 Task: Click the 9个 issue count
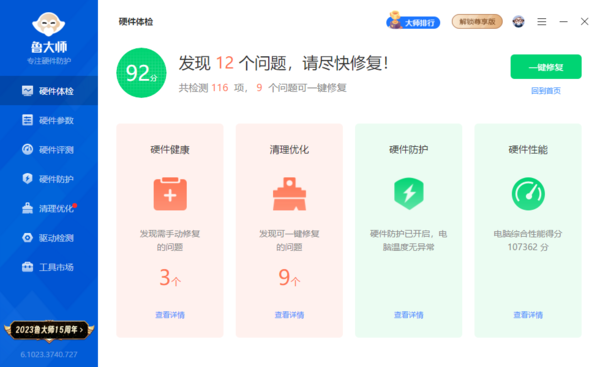(x=289, y=277)
